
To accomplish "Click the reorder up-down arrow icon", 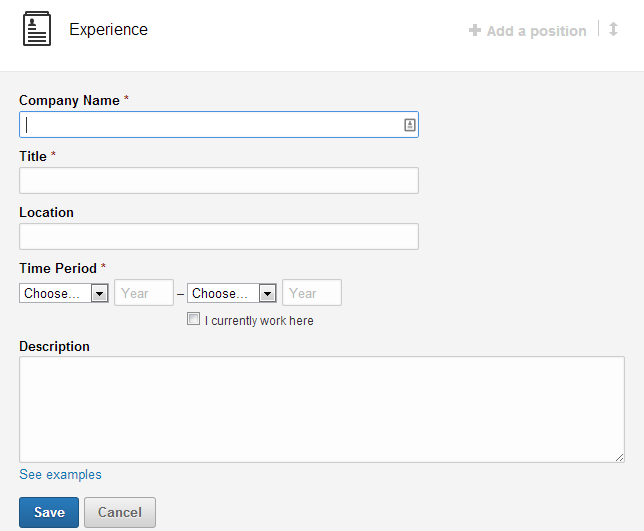I will (613, 29).
